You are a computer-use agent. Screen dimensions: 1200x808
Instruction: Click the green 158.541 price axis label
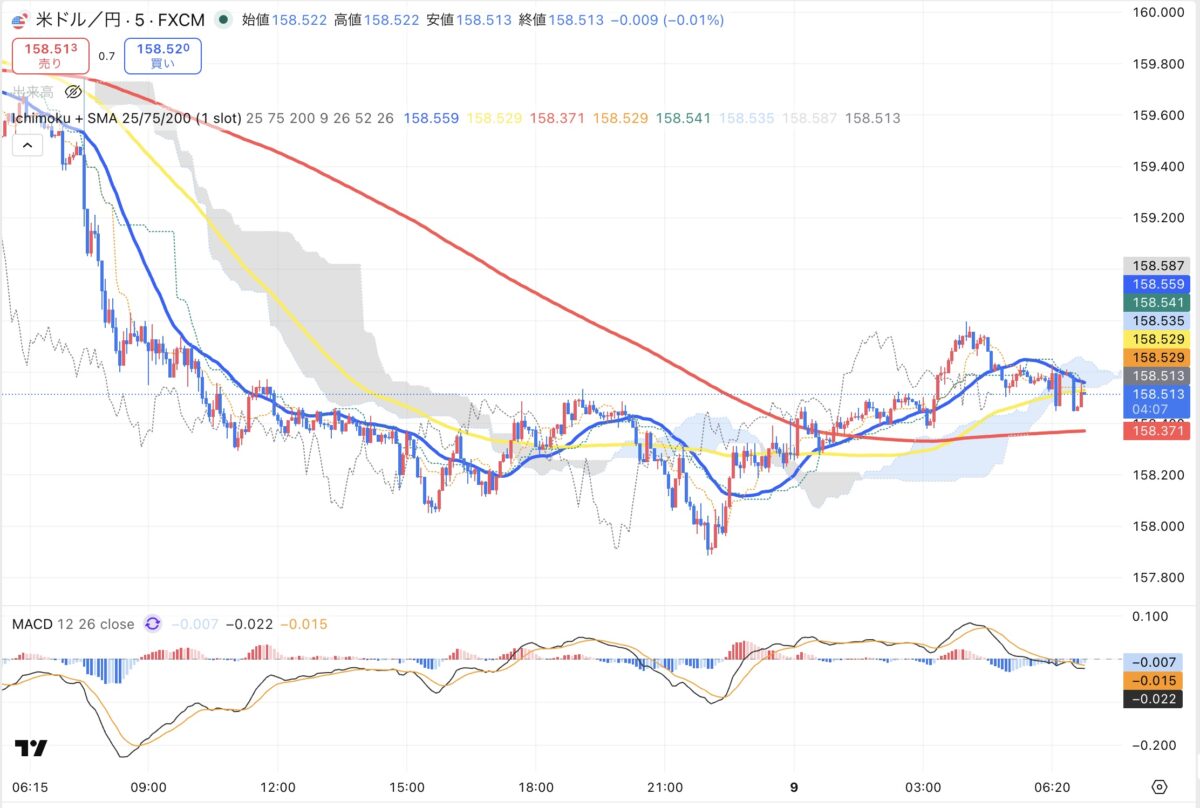[1157, 302]
